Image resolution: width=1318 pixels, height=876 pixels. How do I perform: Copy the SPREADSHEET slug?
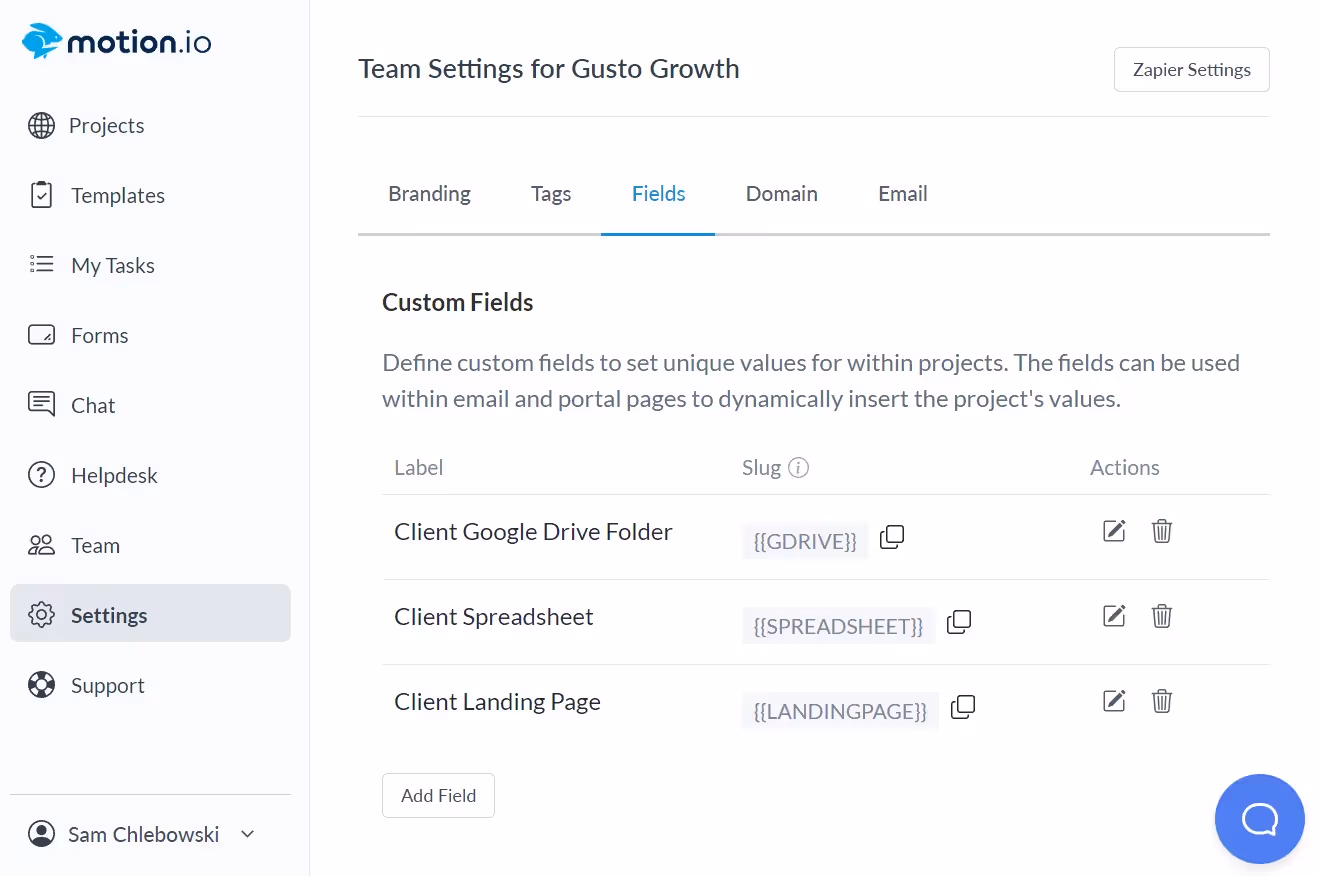point(959,622)
